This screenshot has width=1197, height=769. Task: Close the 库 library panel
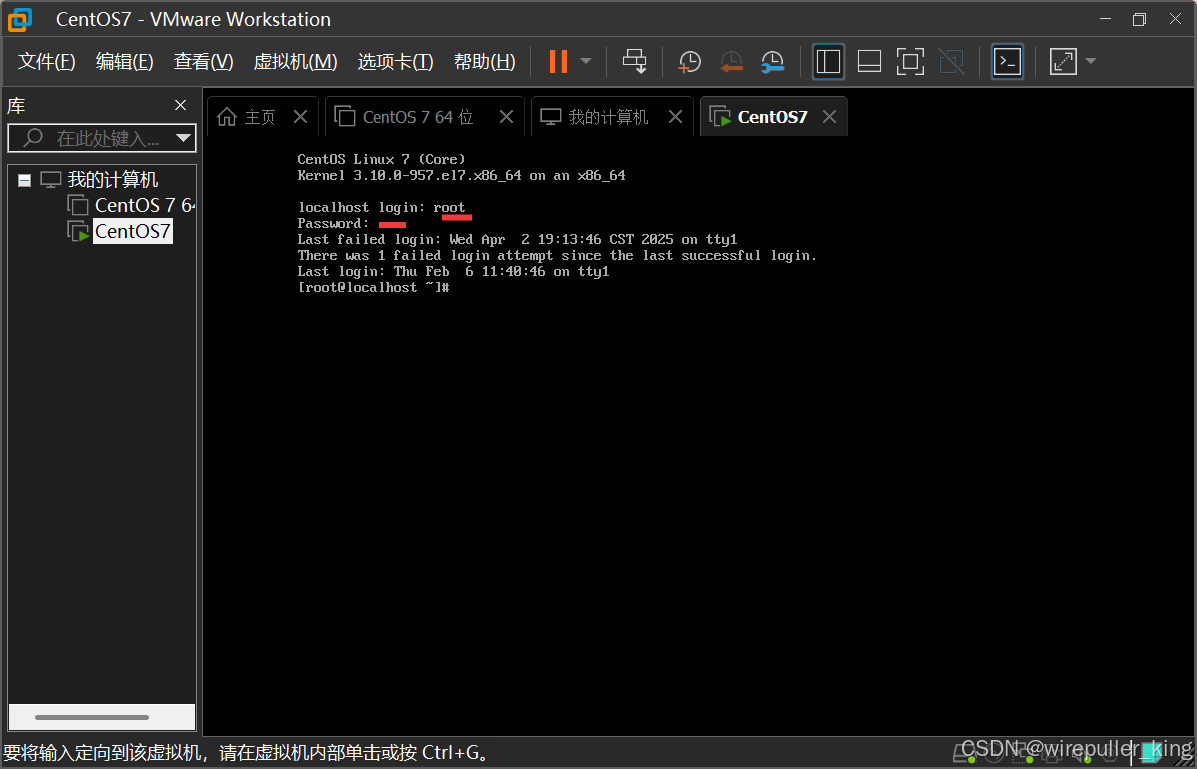click(x=180, y=105)
